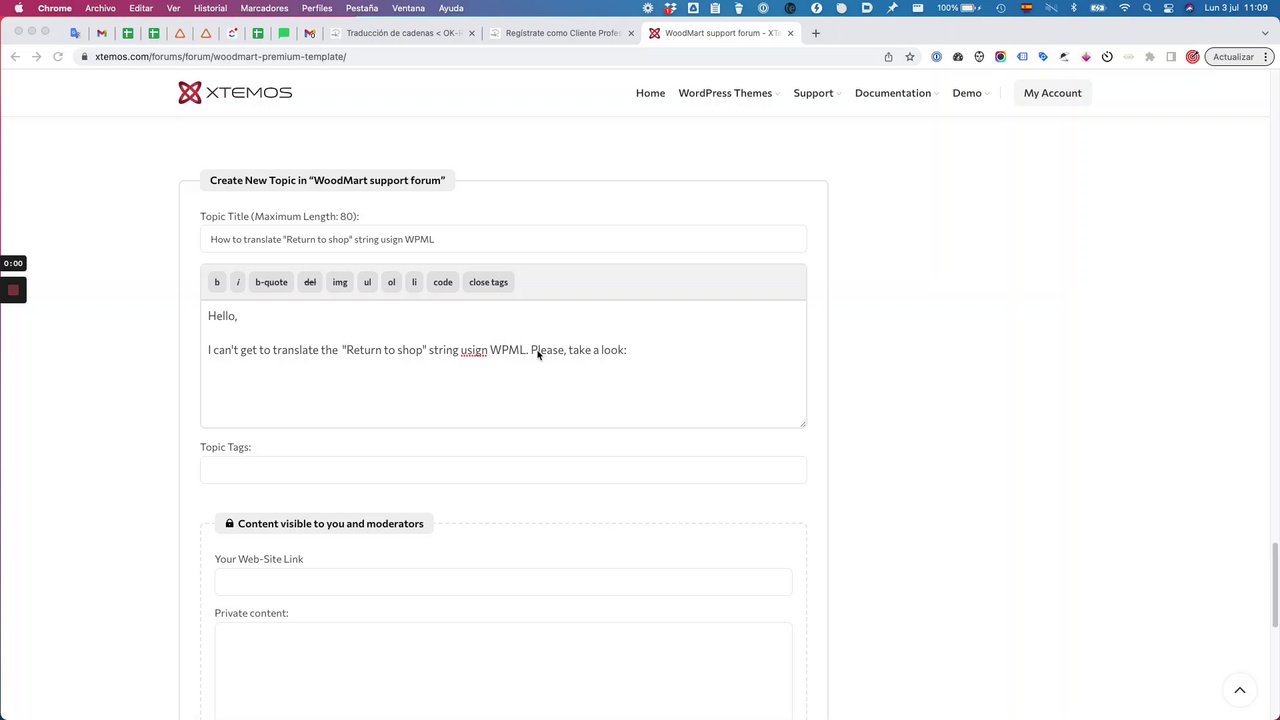1280x720 pixels.
Task: Open the colorful circle extension icon
Action: (x=1000, y=57)
